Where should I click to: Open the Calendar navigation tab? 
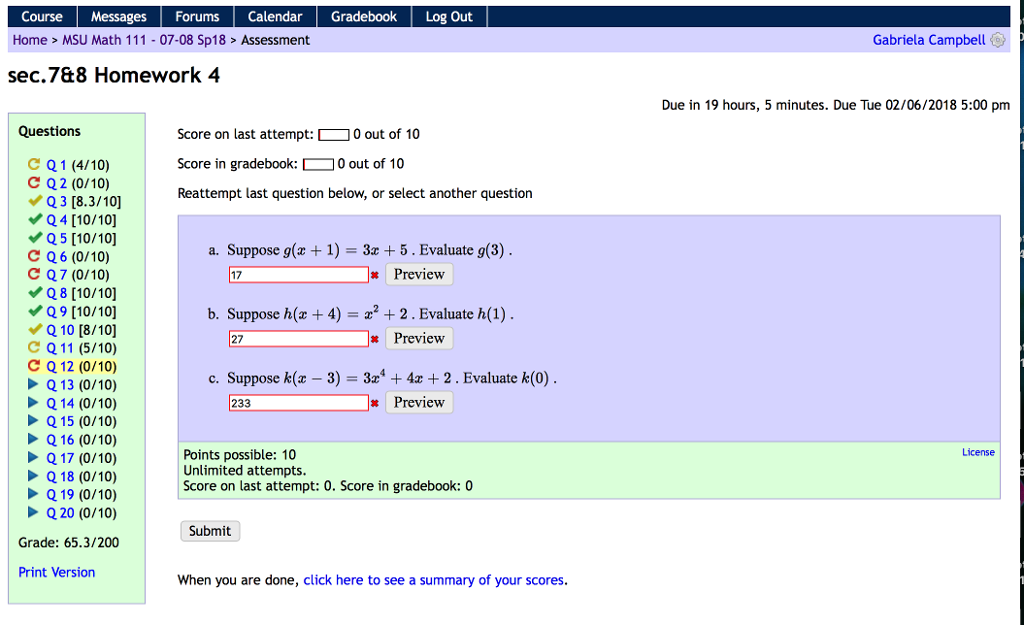(x=275, y=16)
